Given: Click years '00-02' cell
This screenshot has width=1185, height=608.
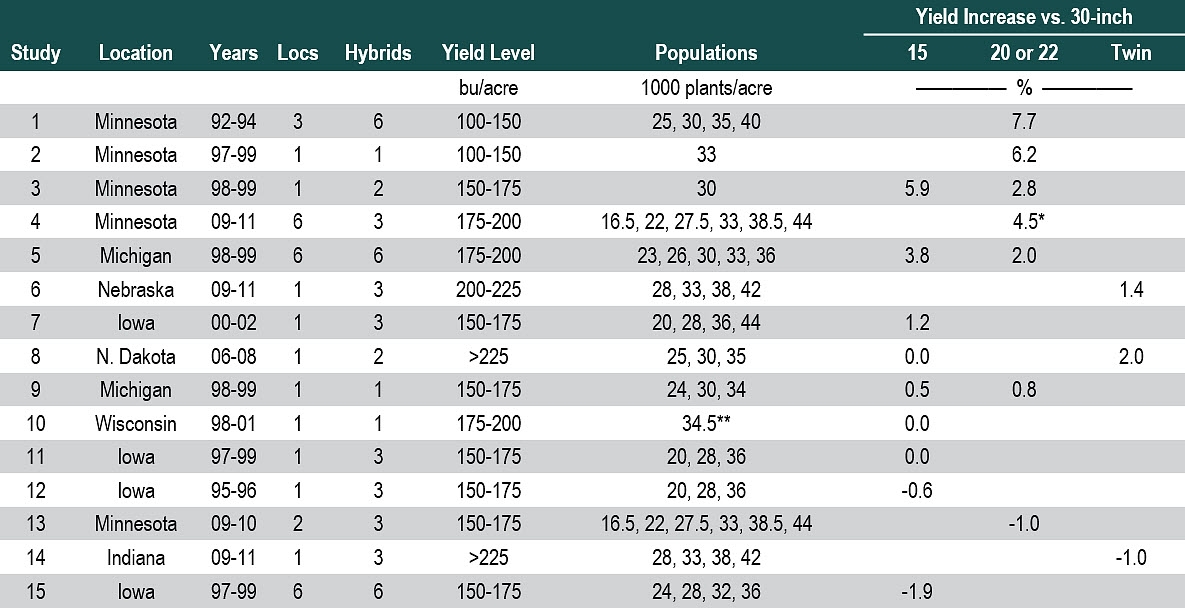Looking at the screenshot, I should click(234, 323).
